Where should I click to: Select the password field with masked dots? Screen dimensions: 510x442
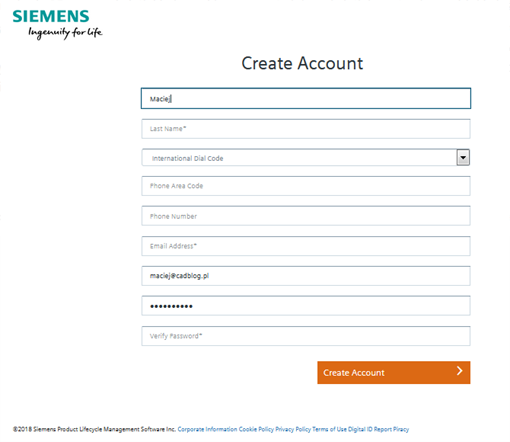pos(306,306)
